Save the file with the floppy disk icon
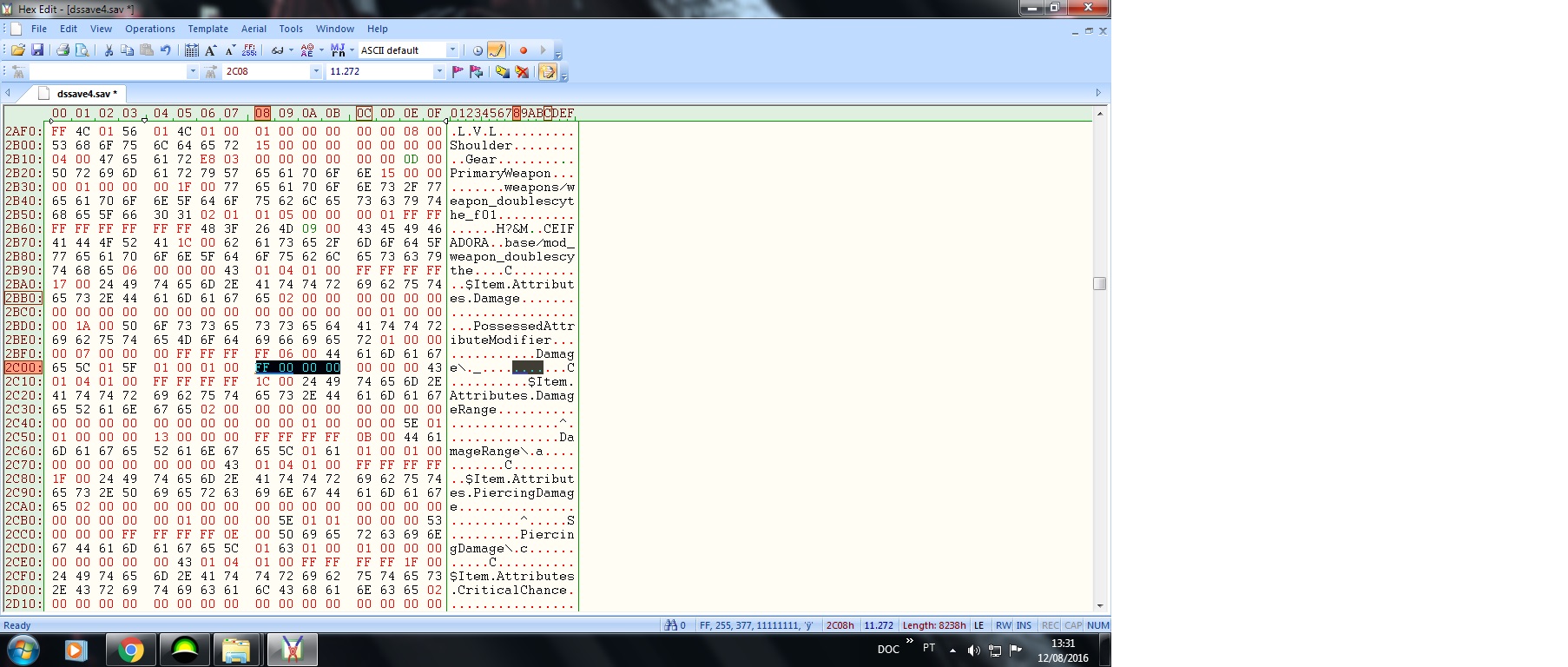Viewport: 1568px width, 667px height. 37,50
